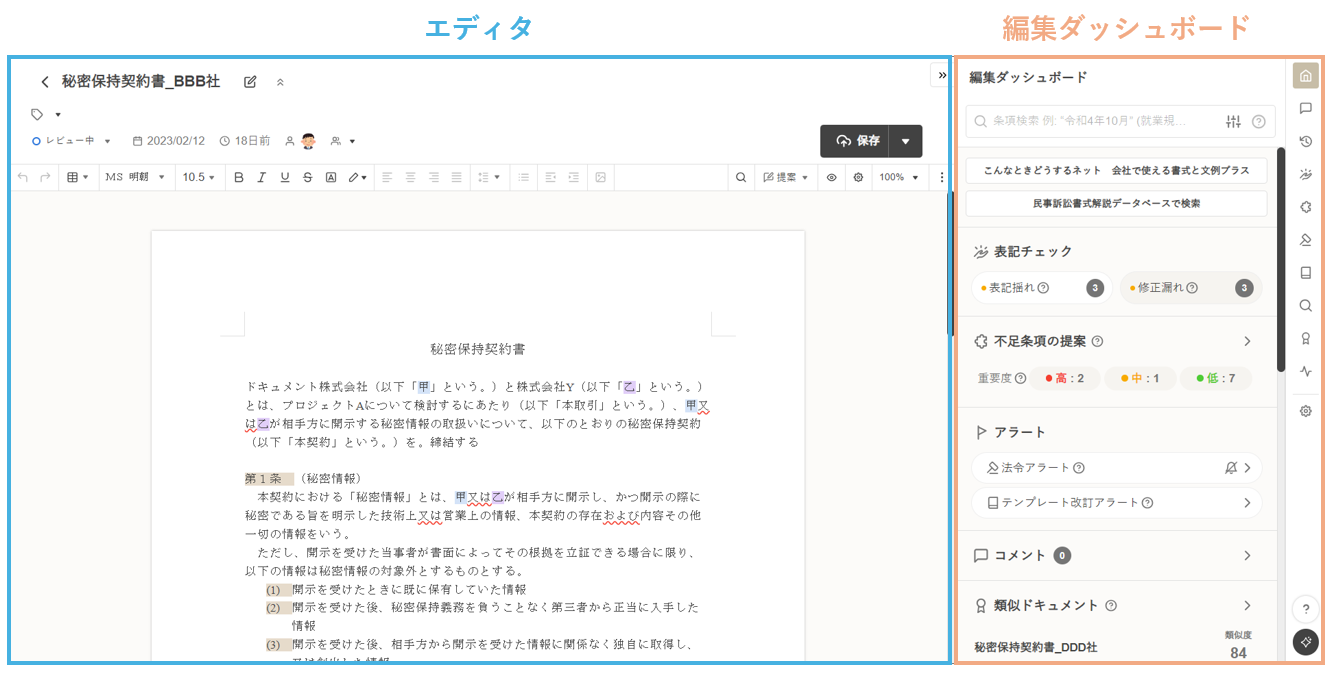Click the 保存 save button
Screen dimensions: 1331x679
tap(858, 141)
